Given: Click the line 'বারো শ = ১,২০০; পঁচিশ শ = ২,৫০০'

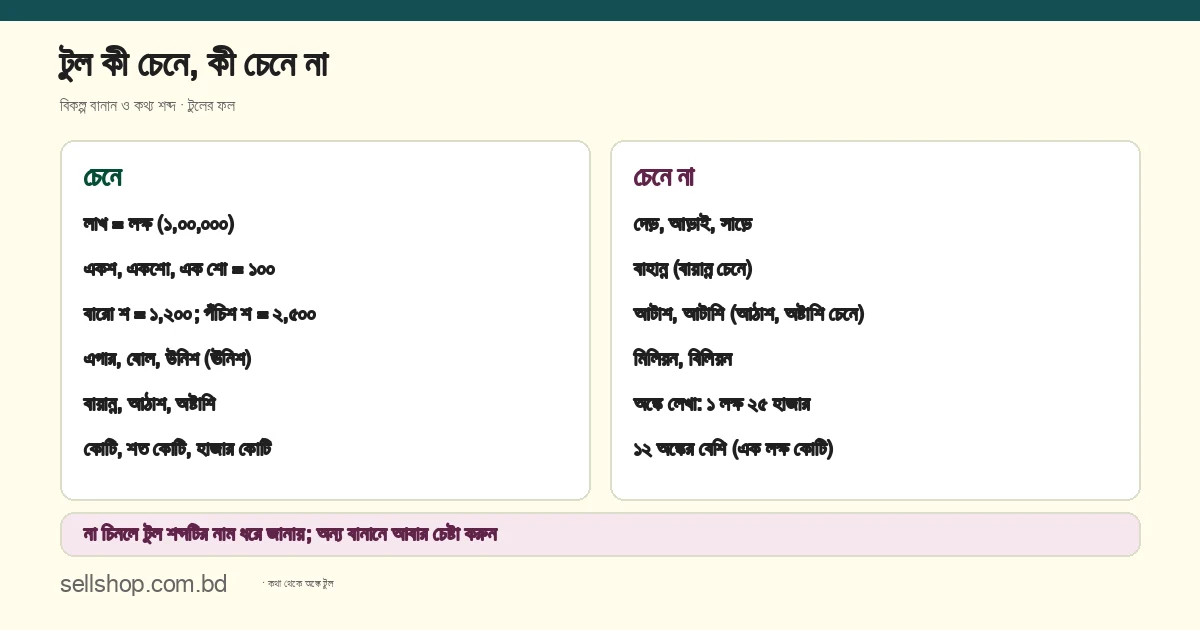Looking at the screenshot, I should 200,314.
